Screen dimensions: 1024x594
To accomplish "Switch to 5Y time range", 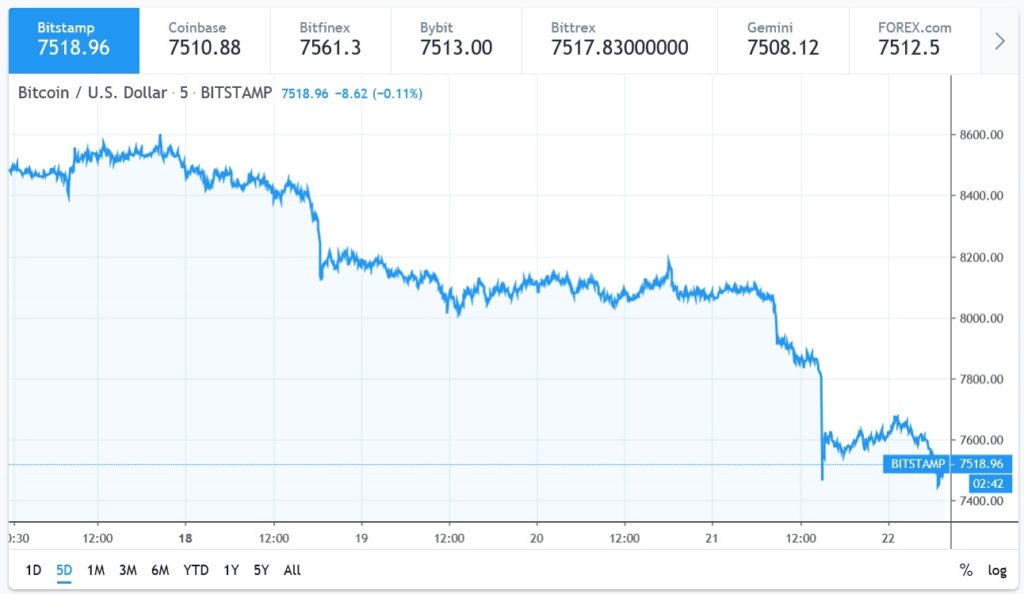I will point(261,570).
